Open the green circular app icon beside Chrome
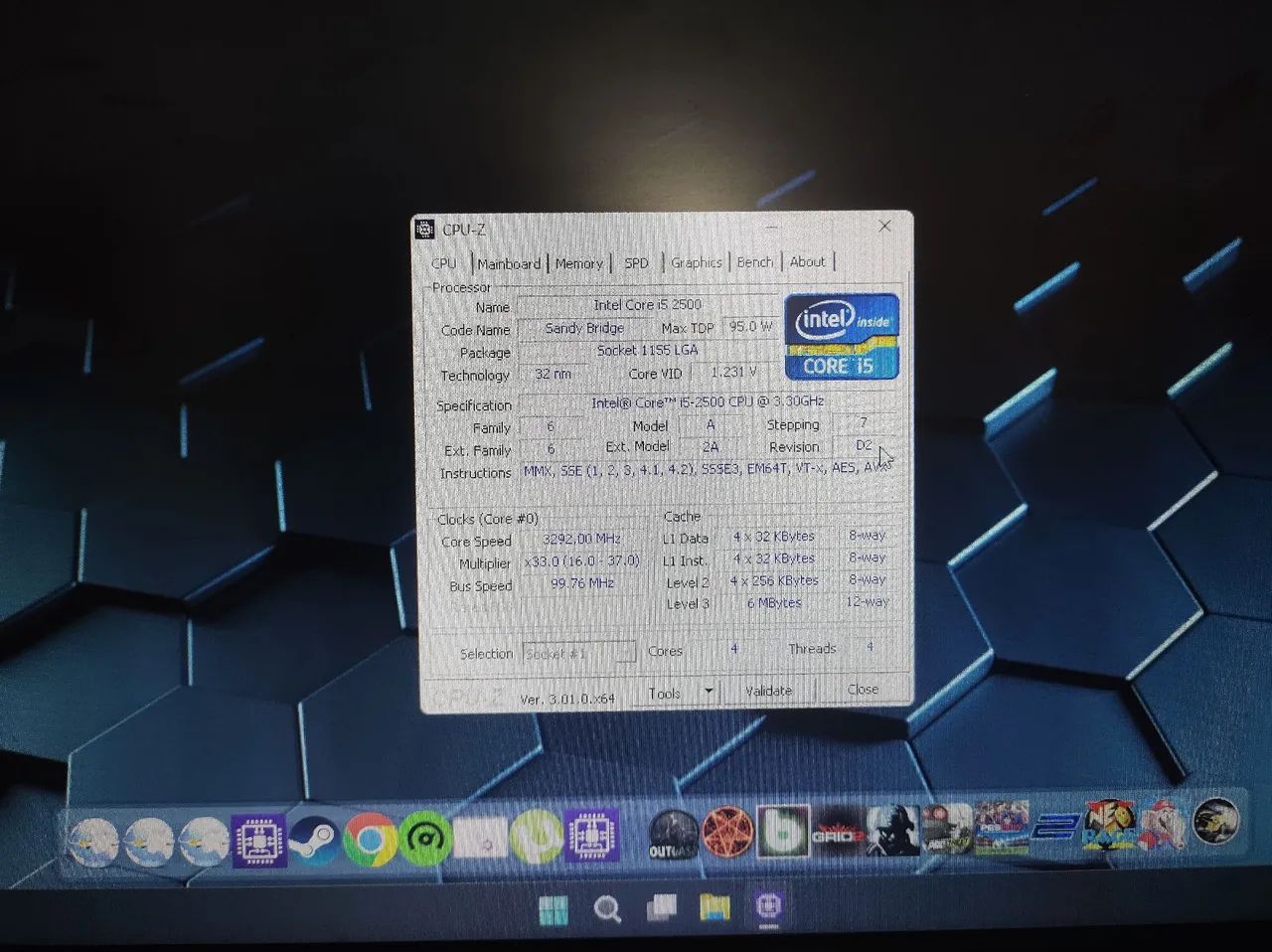 [x=425, y=839]
